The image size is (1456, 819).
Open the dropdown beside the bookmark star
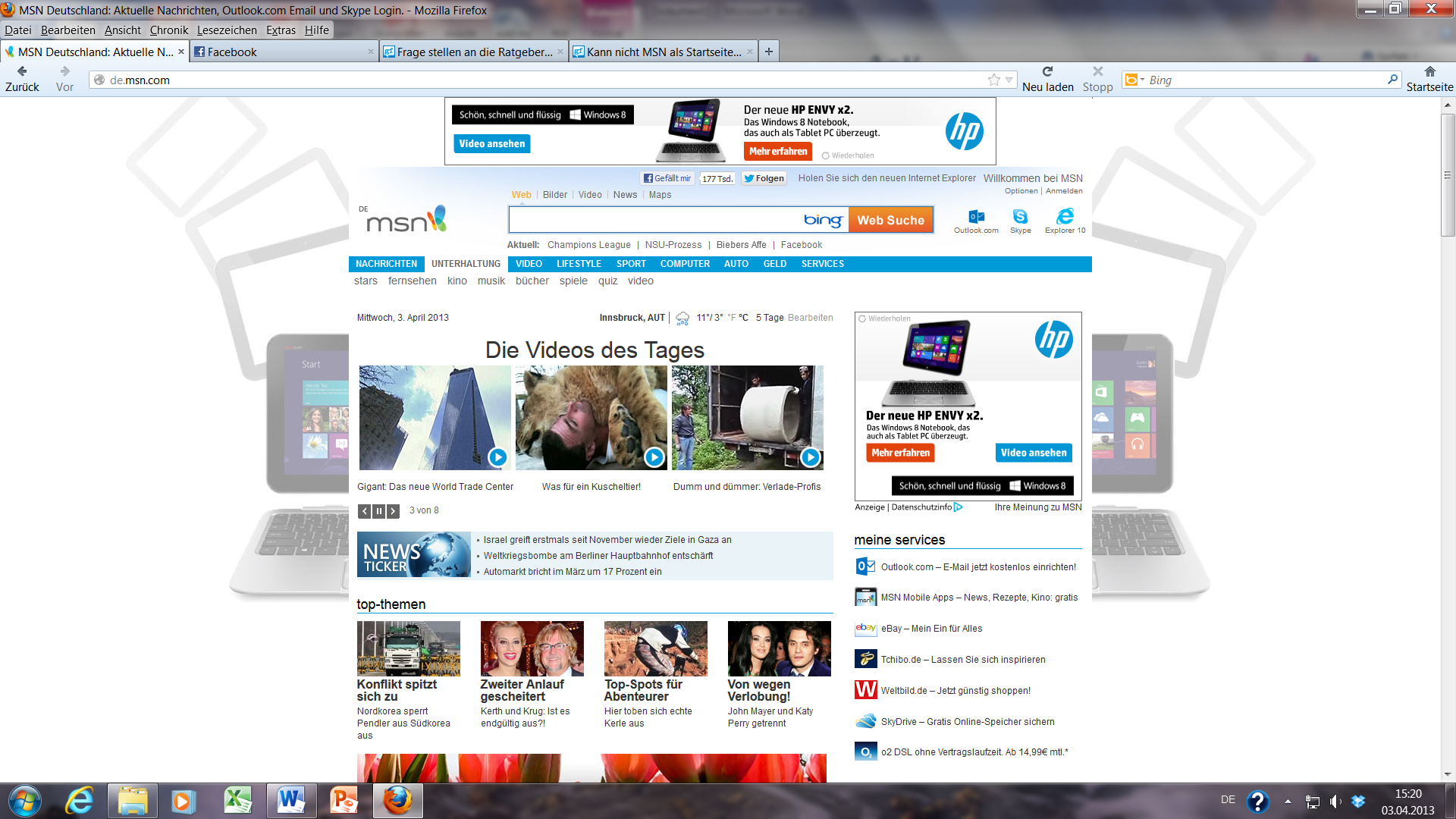[1007, 79]
